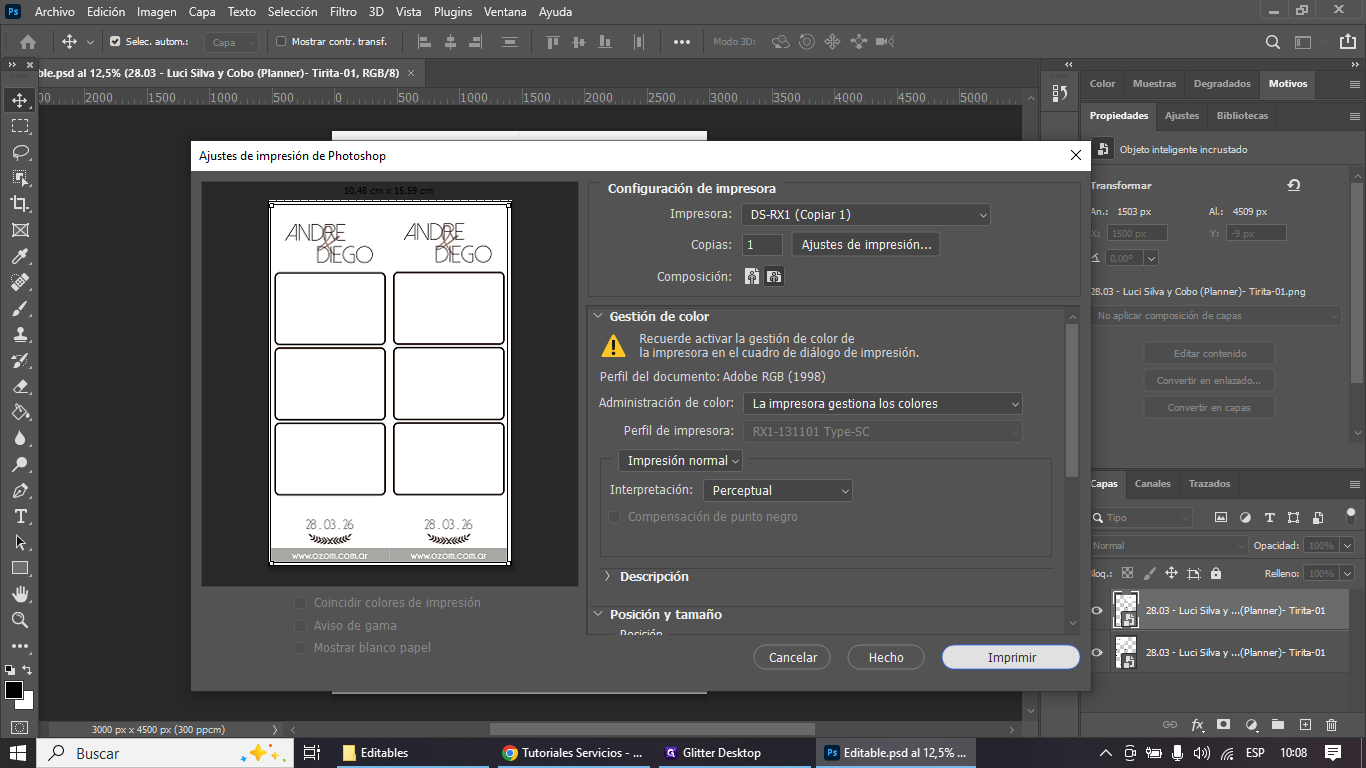Set landscape orientation in the print dialog

(774, 277)
